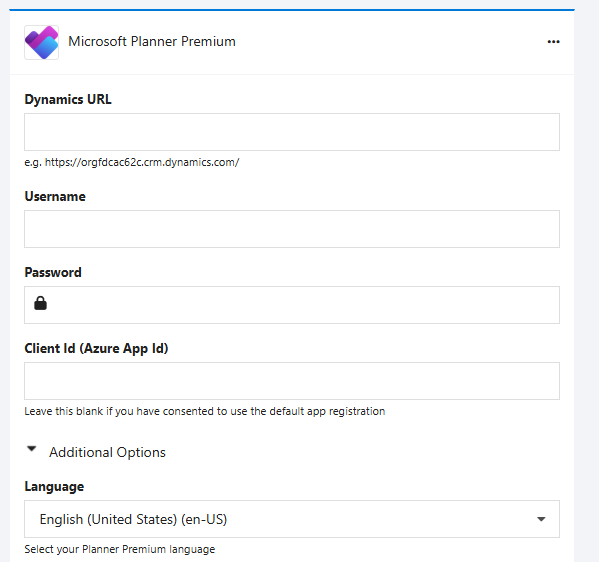Open the English (United States) language selector
Viewport: 599px width, 562px height.
click(x=292, y=519)
